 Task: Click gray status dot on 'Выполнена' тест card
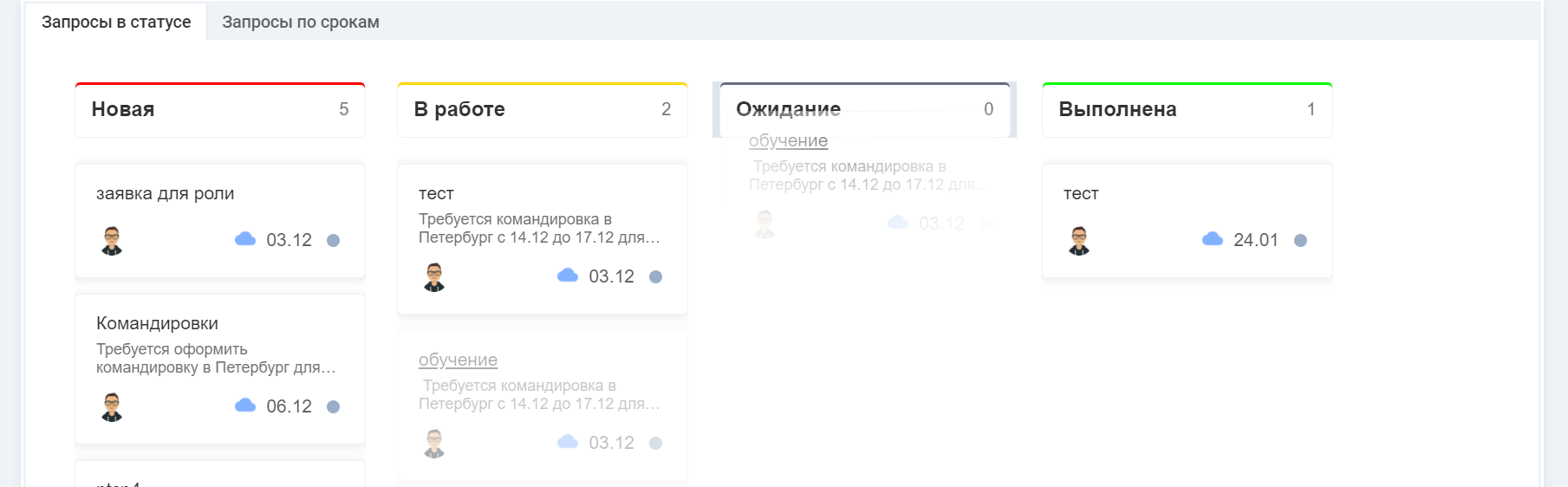(x=1300, y=241)
